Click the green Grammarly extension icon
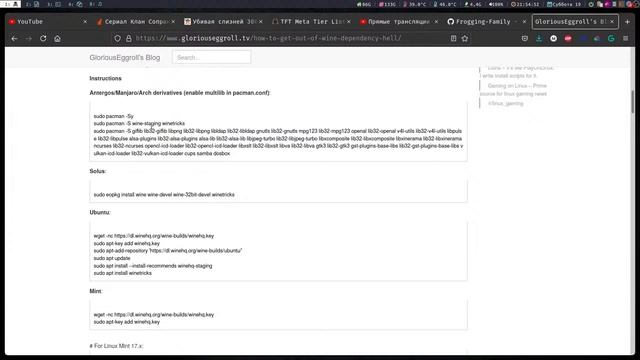 [611, 38]
